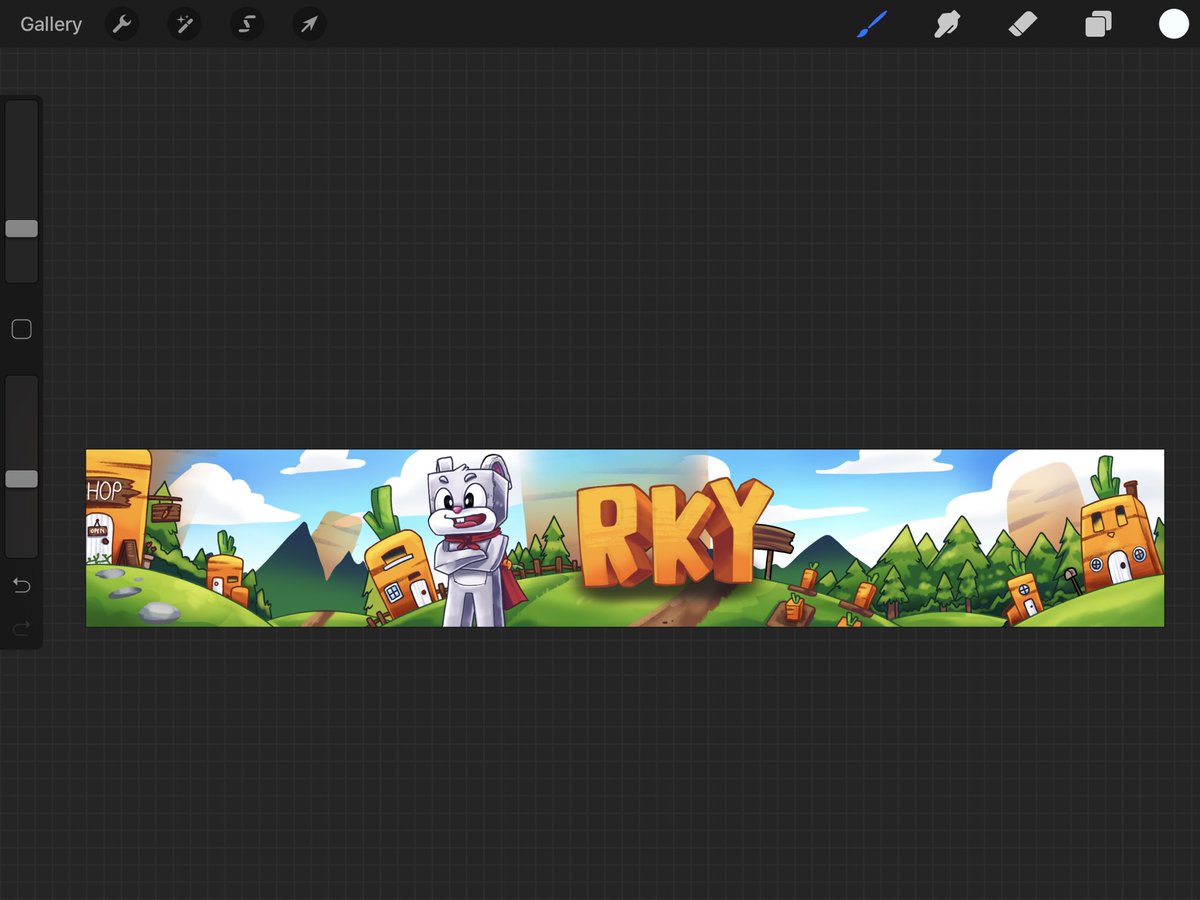
Task: Open the Gallery
Action: click(x=51, y=24)
